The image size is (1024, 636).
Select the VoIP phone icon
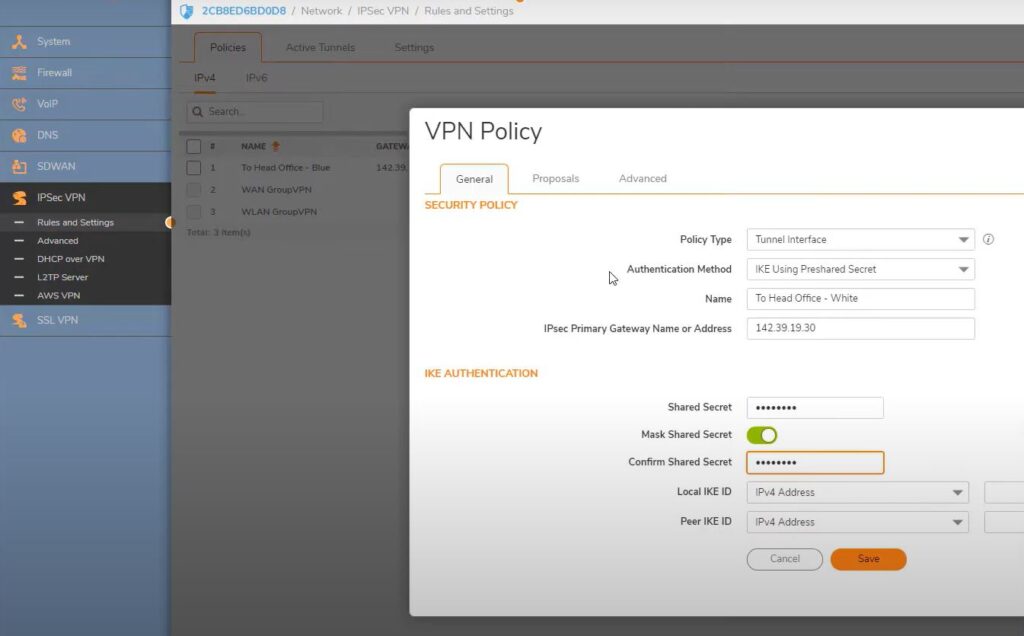coord(19,104)
